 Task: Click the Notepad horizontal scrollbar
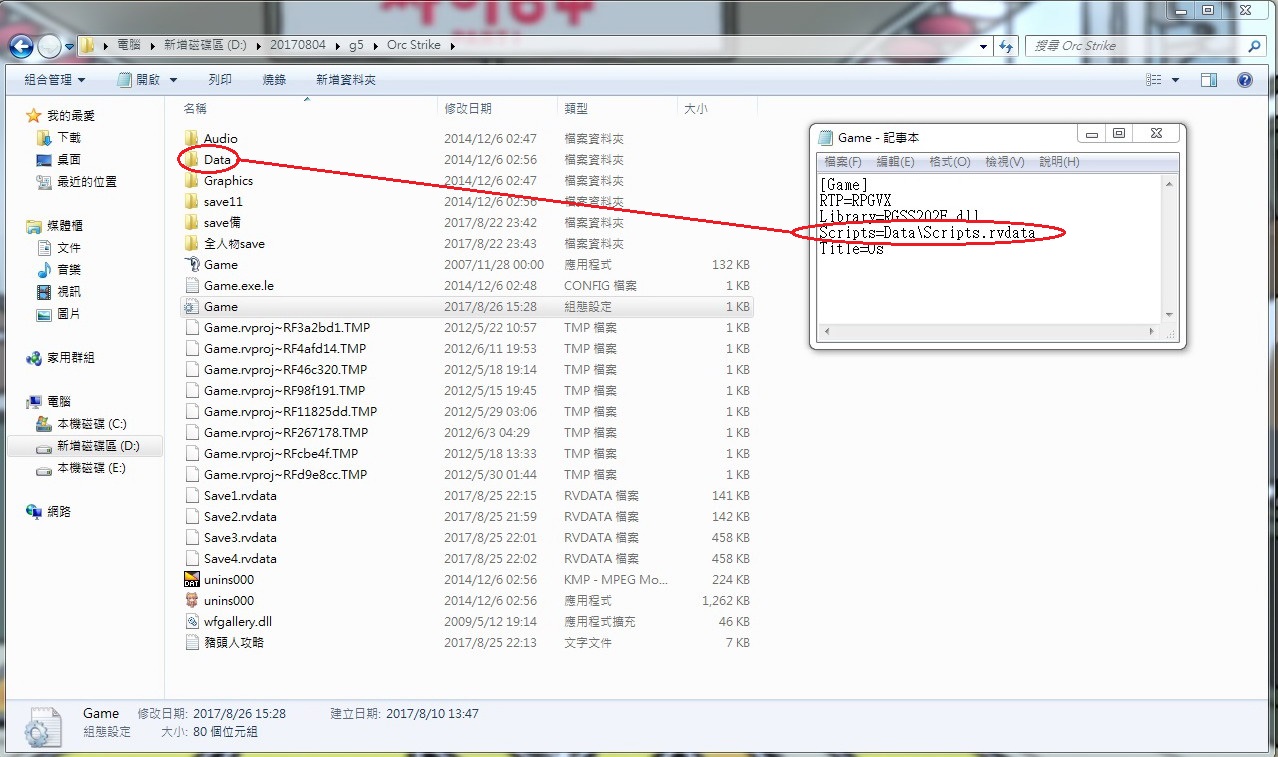[x=991, y=331]
